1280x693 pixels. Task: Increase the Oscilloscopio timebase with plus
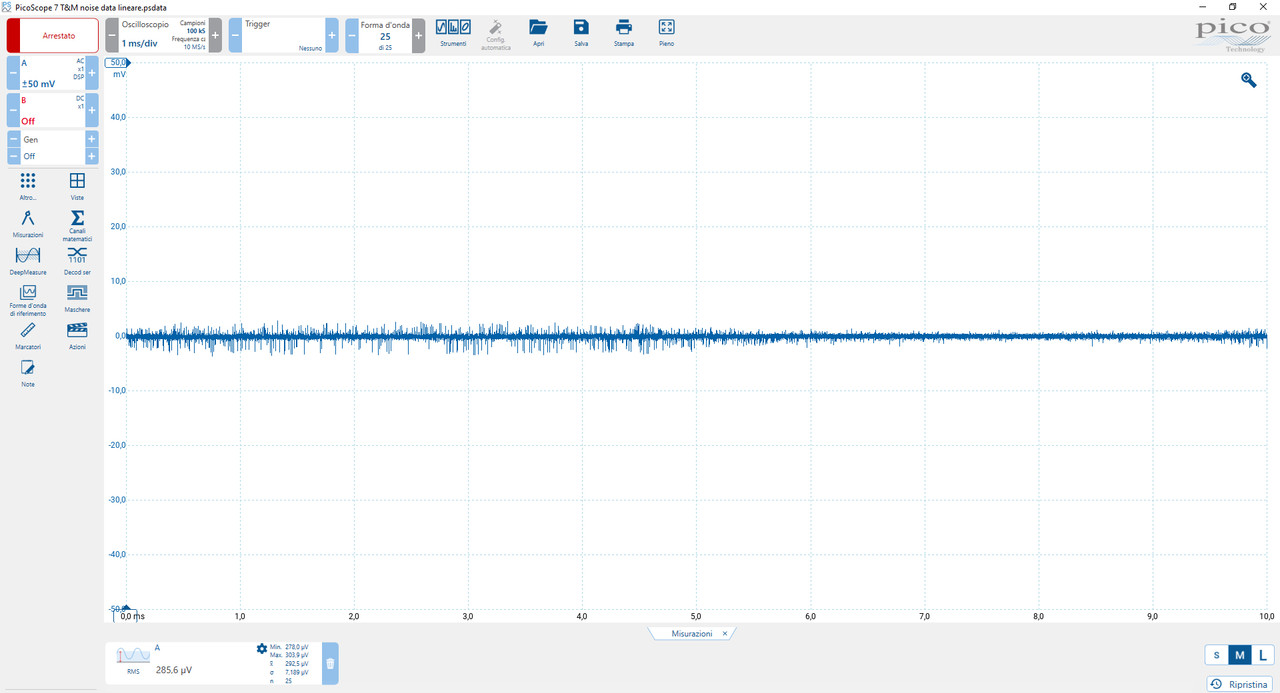(x=215, y=35)
